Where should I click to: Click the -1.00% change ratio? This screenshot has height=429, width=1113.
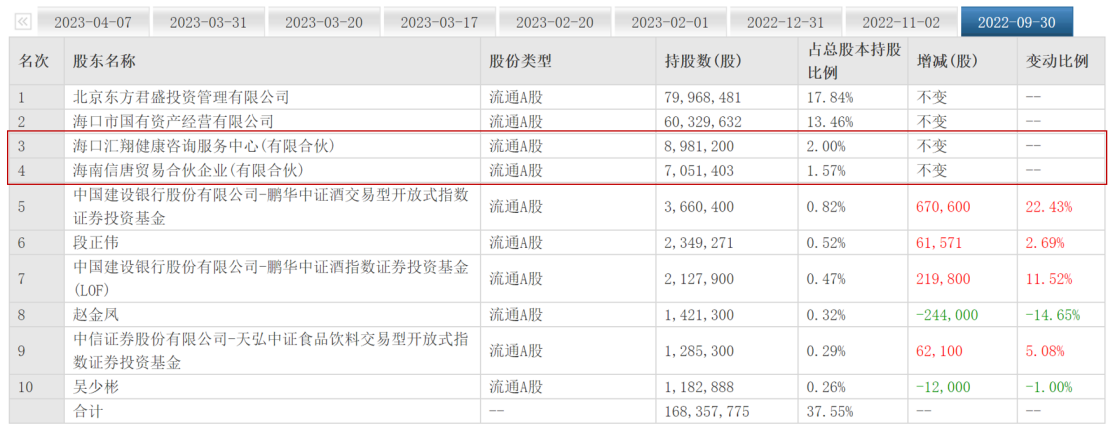click(x=1048, y=388)
